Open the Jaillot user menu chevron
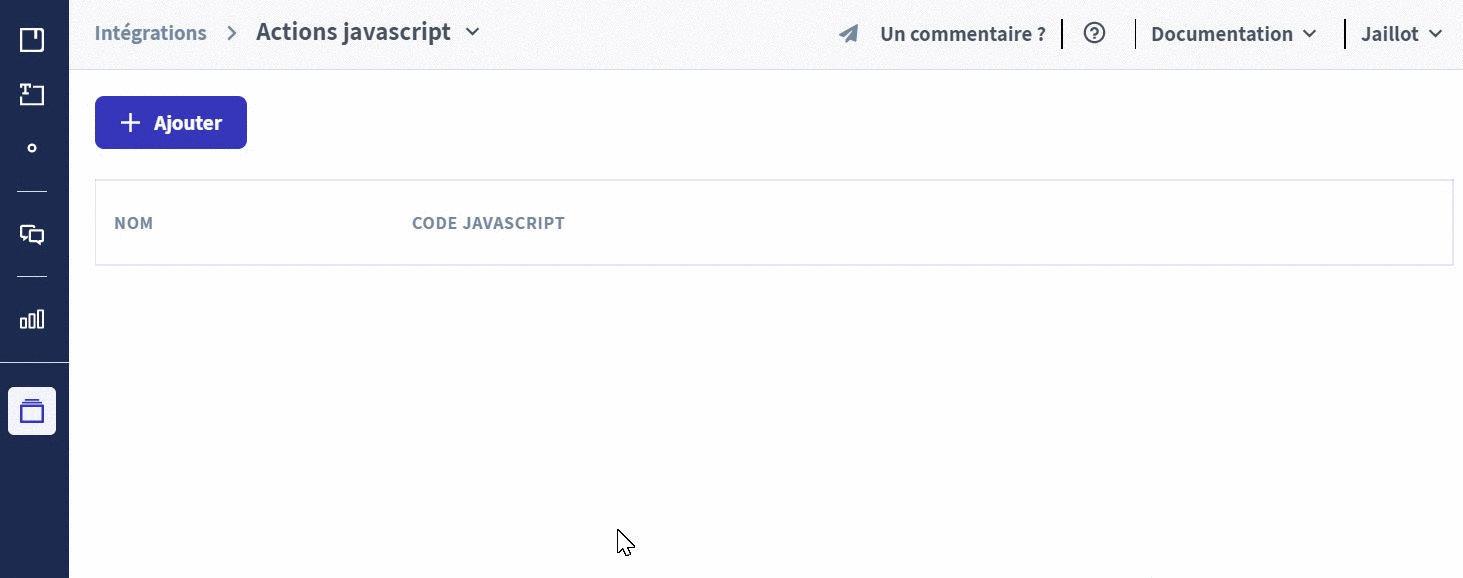 pyautogui.click(x=1436, y=34)
